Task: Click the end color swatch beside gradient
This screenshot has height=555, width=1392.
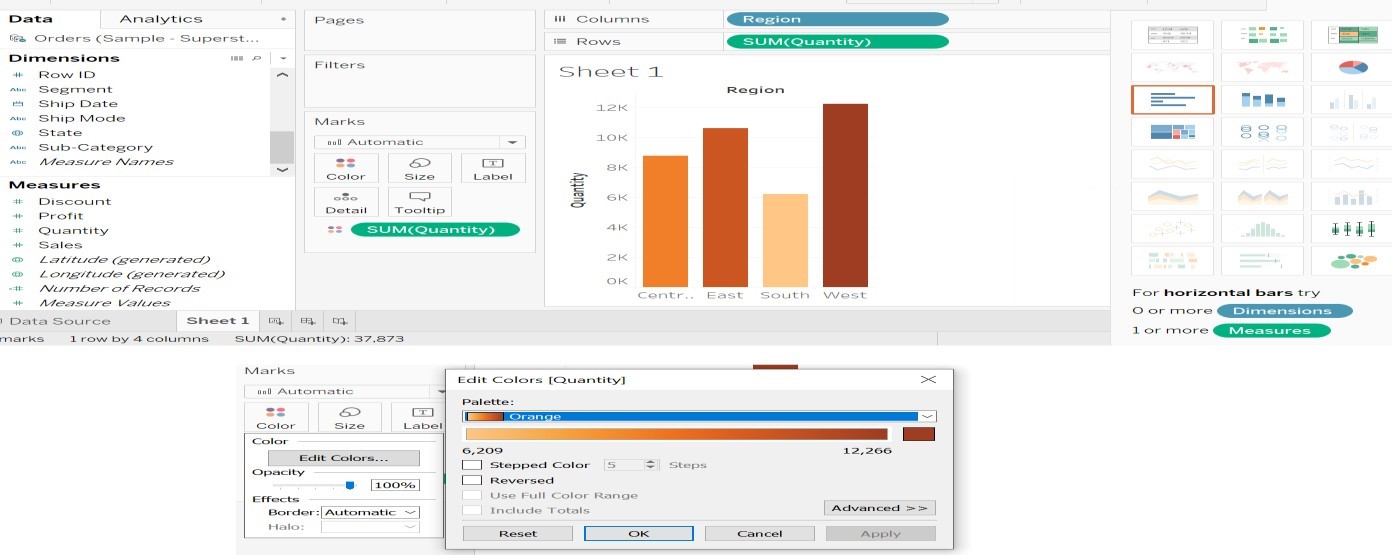Action: point(918,434)
